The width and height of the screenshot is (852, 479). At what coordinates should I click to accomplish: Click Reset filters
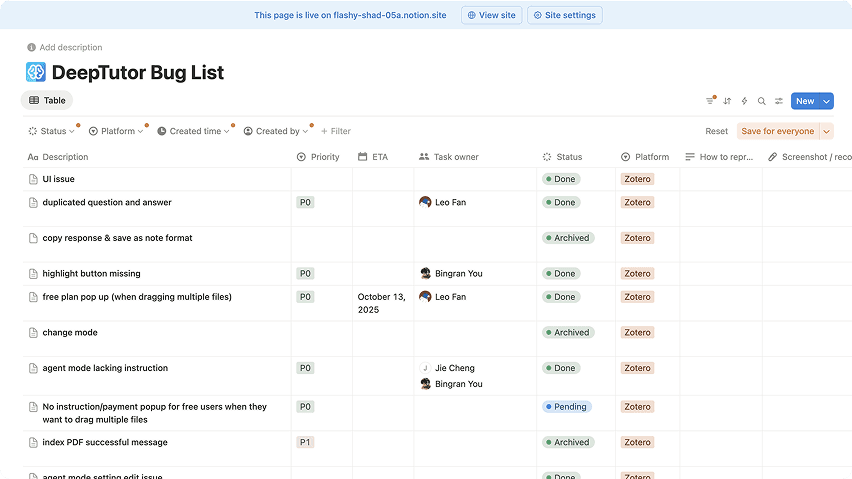click(716, 131)
